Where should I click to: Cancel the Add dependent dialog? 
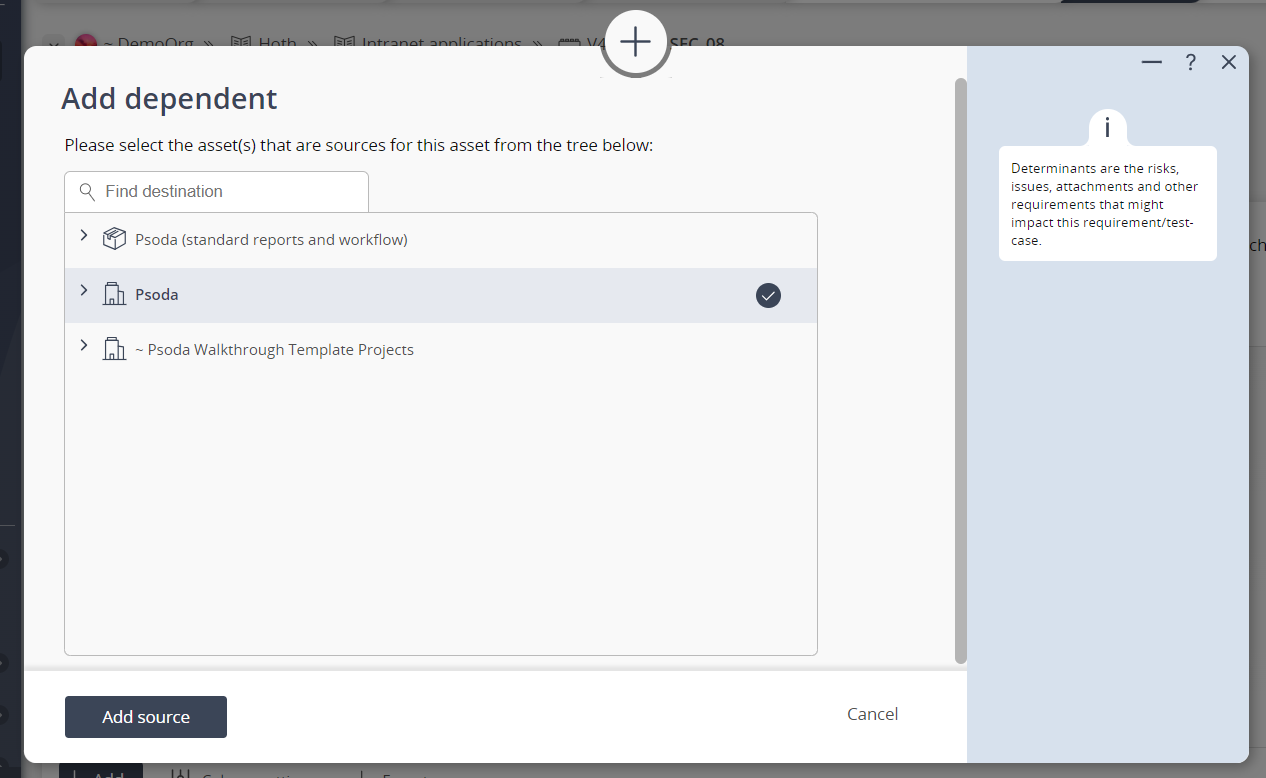click(x=872, y=714)
